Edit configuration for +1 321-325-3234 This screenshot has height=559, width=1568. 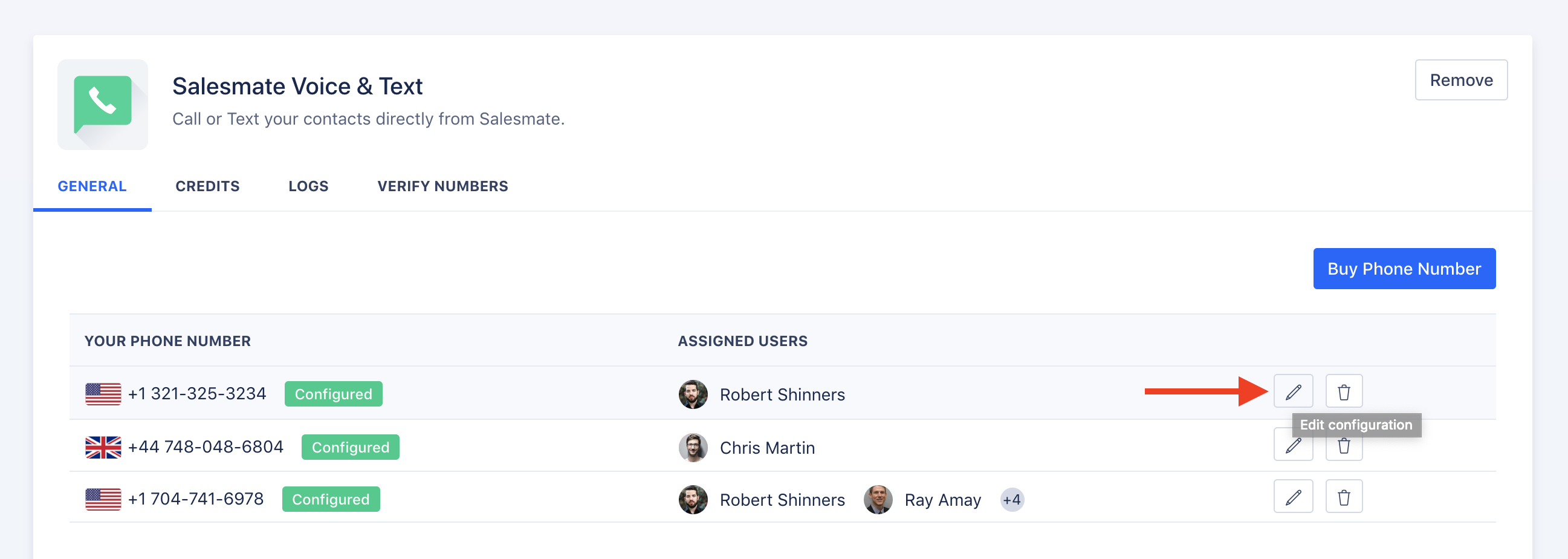(x=1293, y=391)
